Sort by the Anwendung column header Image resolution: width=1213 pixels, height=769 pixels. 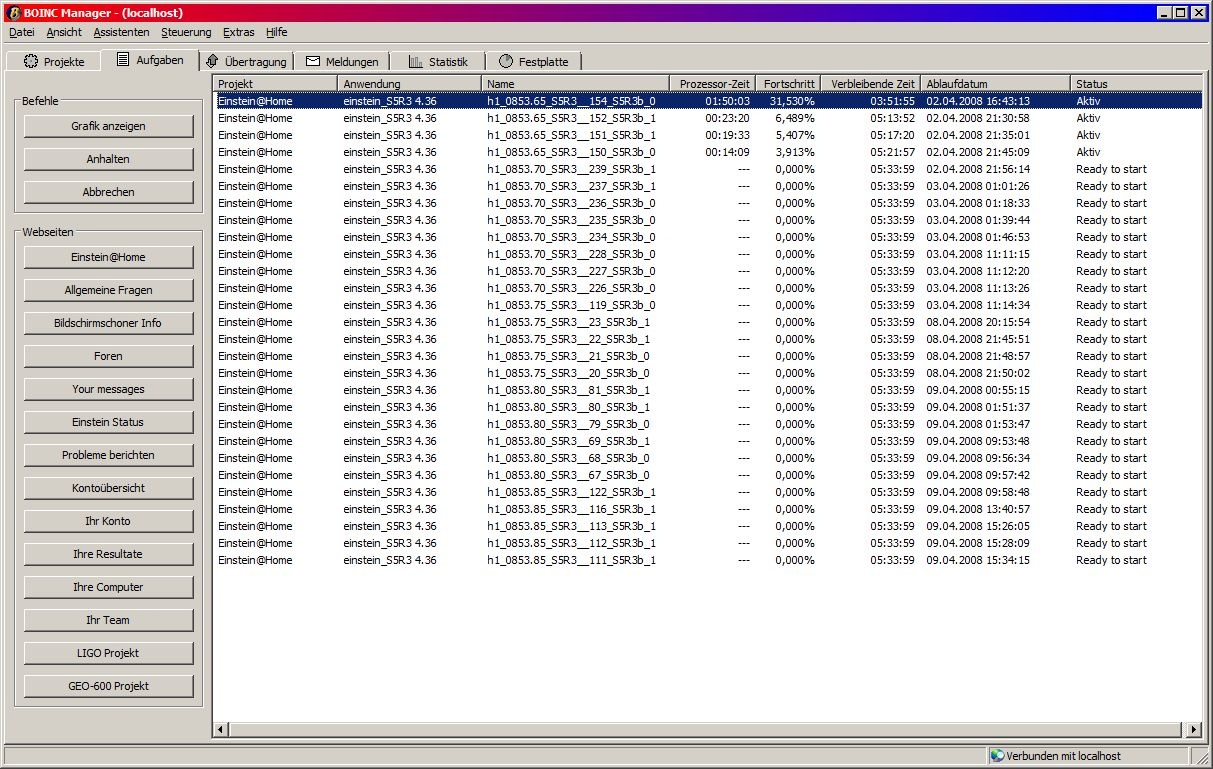point(410,84)
